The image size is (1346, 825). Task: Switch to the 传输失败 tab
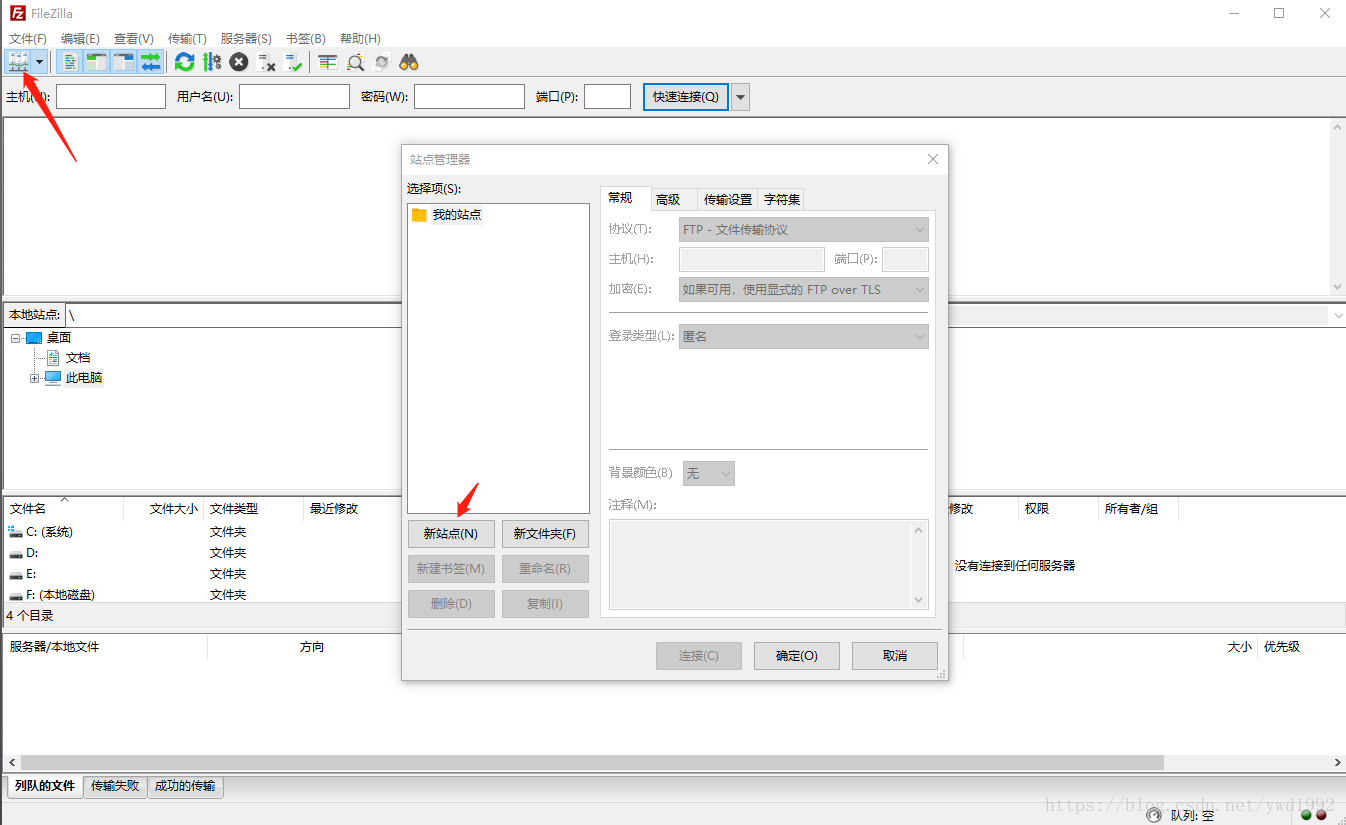click(115, 786)
